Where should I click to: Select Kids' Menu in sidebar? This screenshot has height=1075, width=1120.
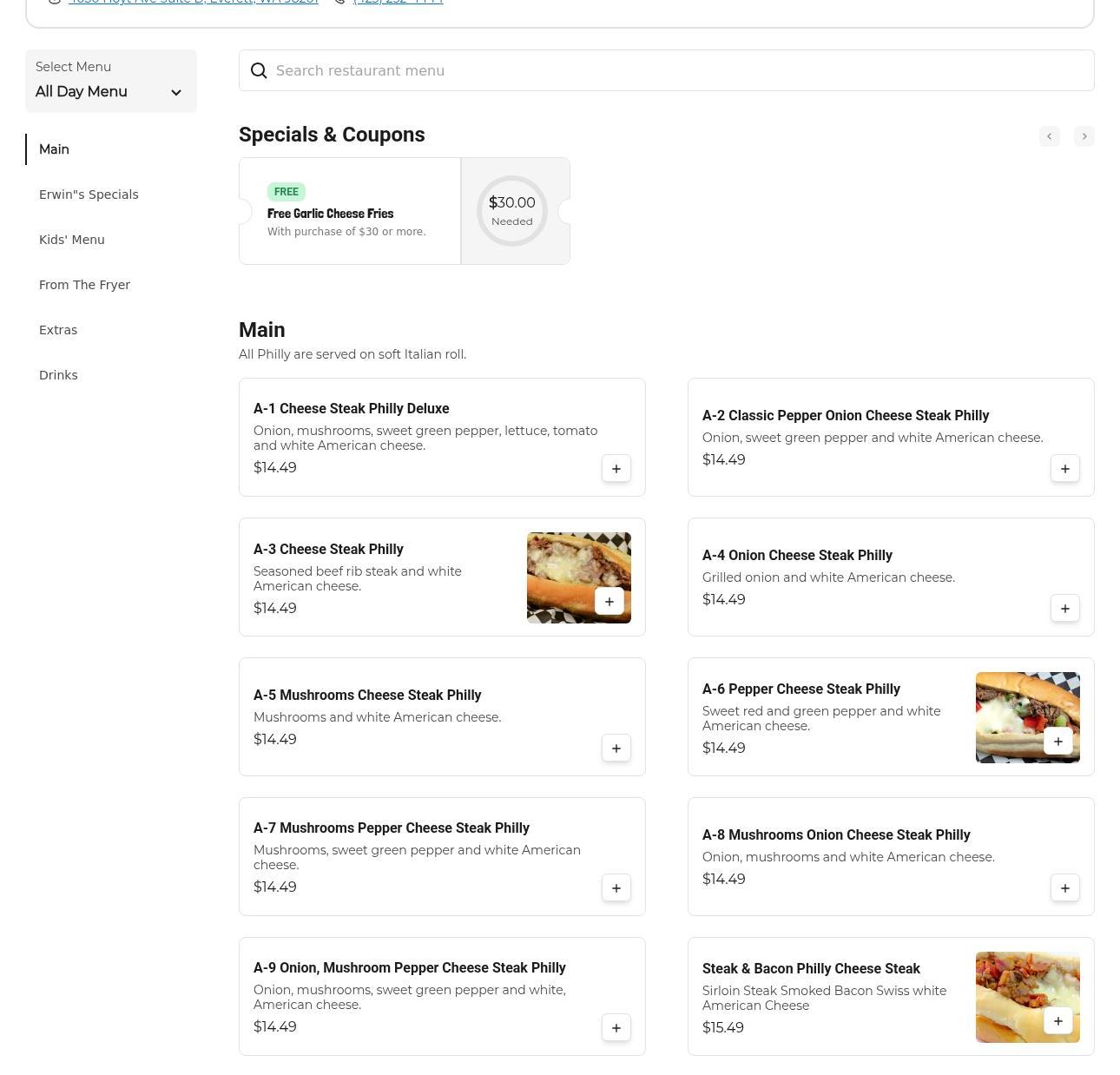click(x=71, y=240)
